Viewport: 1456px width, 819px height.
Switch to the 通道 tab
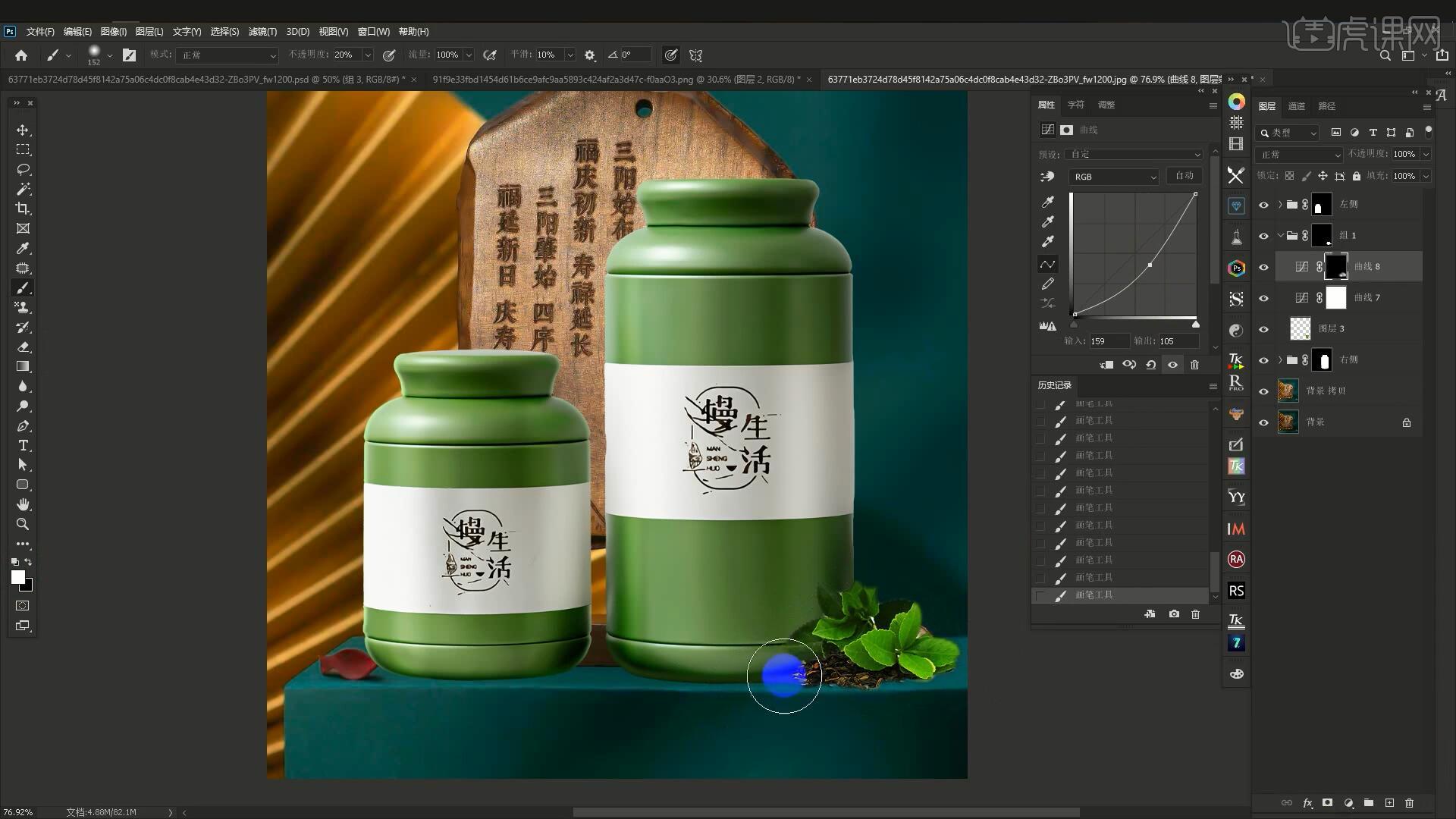click(x=1297, y=106)
